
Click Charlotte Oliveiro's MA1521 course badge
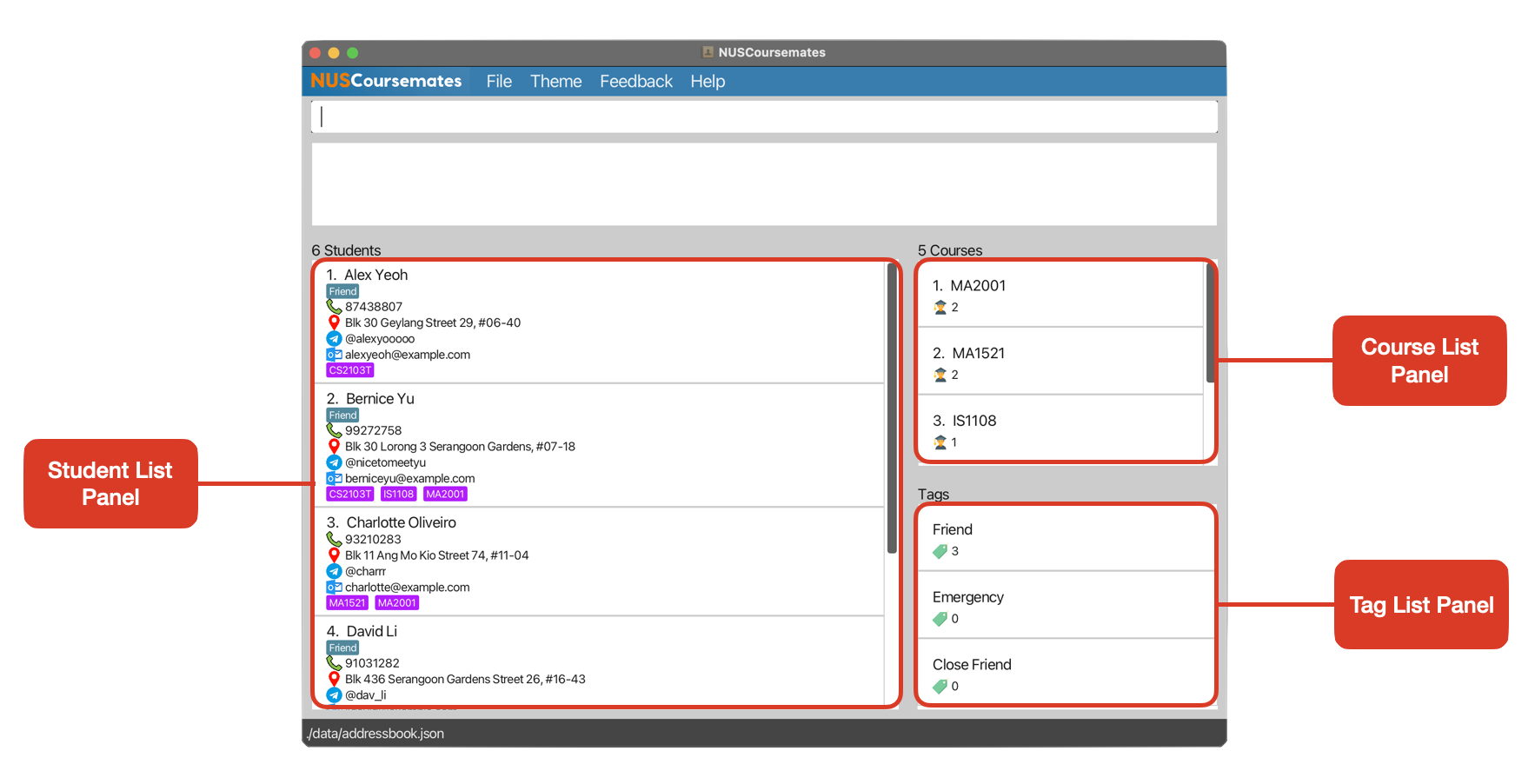point(347,603)
